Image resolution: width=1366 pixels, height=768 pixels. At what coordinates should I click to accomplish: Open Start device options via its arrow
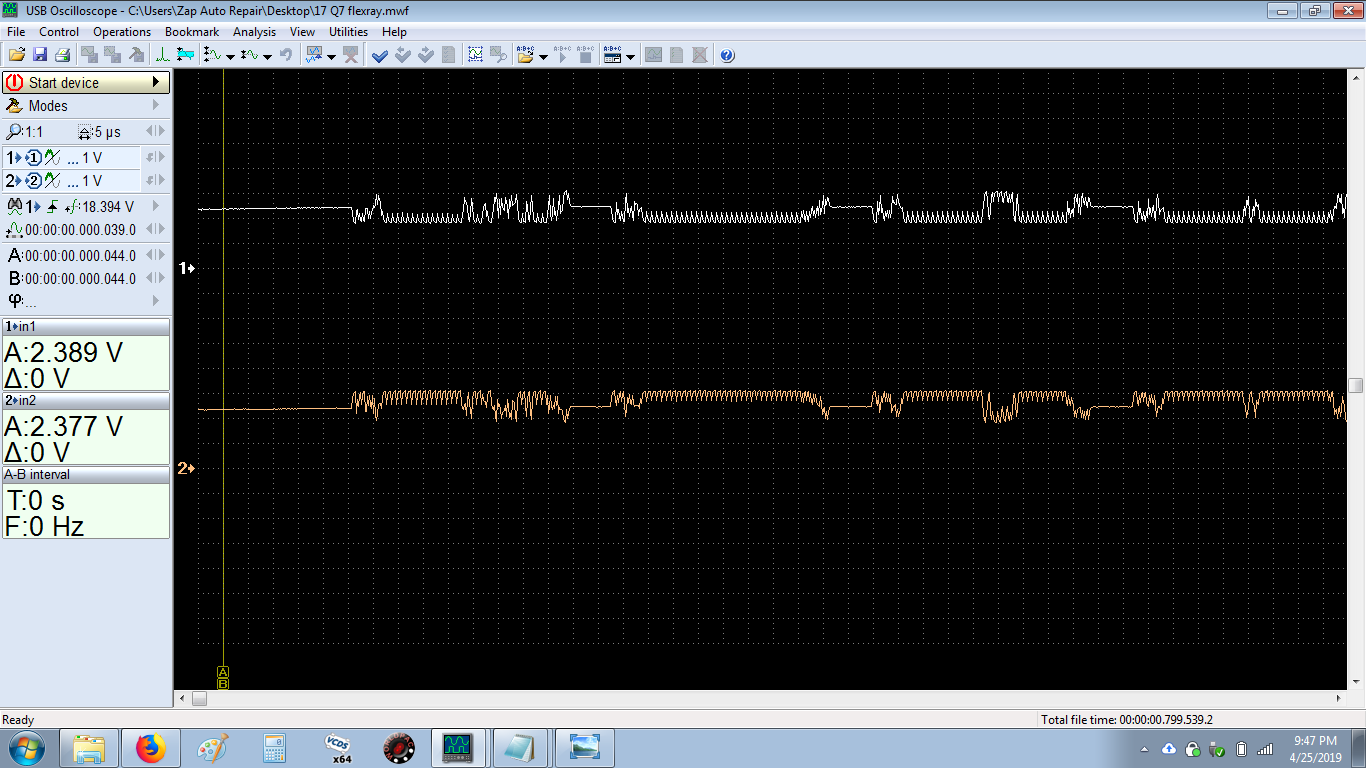point(156,82)
